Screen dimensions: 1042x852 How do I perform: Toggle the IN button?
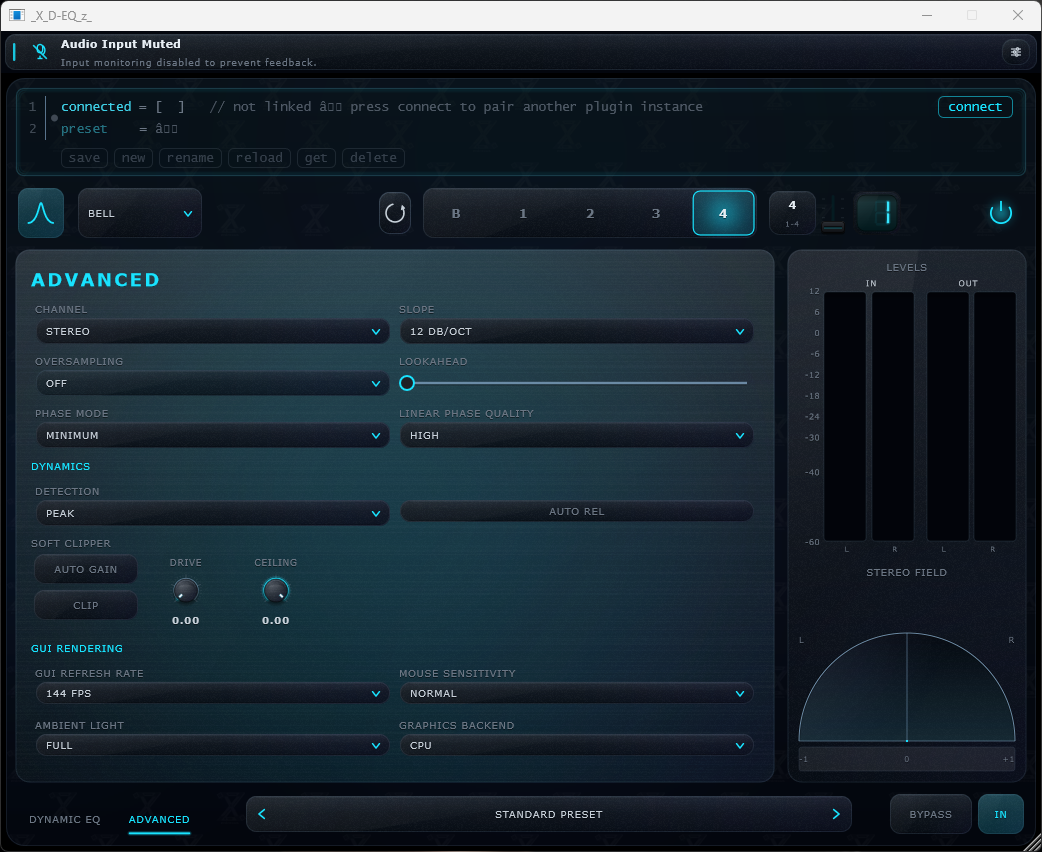coord(1000,814)
